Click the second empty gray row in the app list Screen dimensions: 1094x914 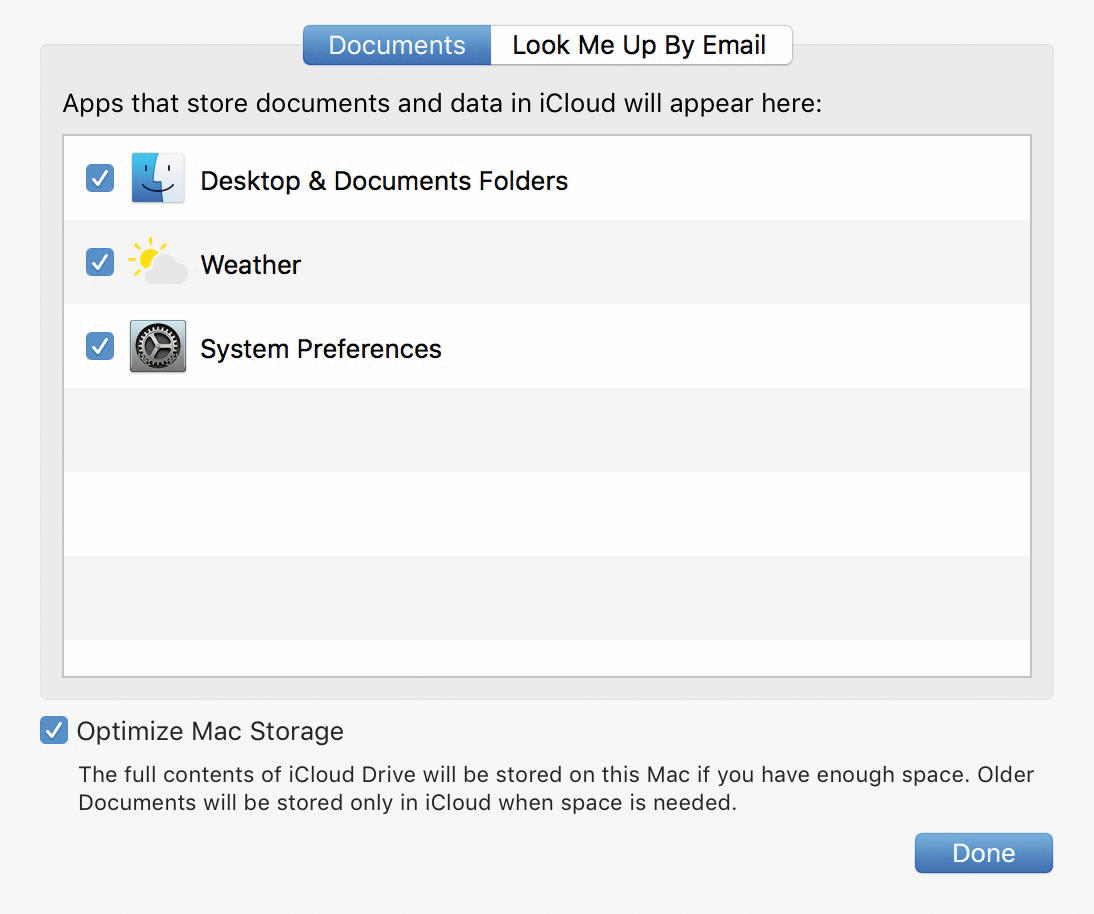click(547, 598)
